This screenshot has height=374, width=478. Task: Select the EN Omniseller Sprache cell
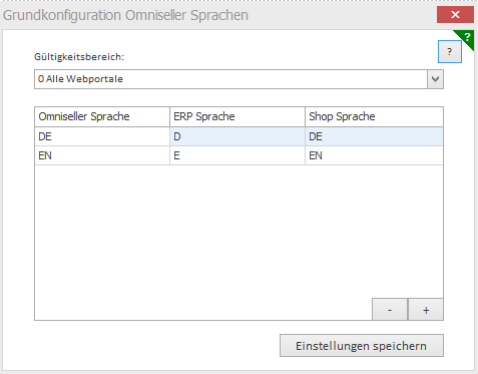(102, 156)
